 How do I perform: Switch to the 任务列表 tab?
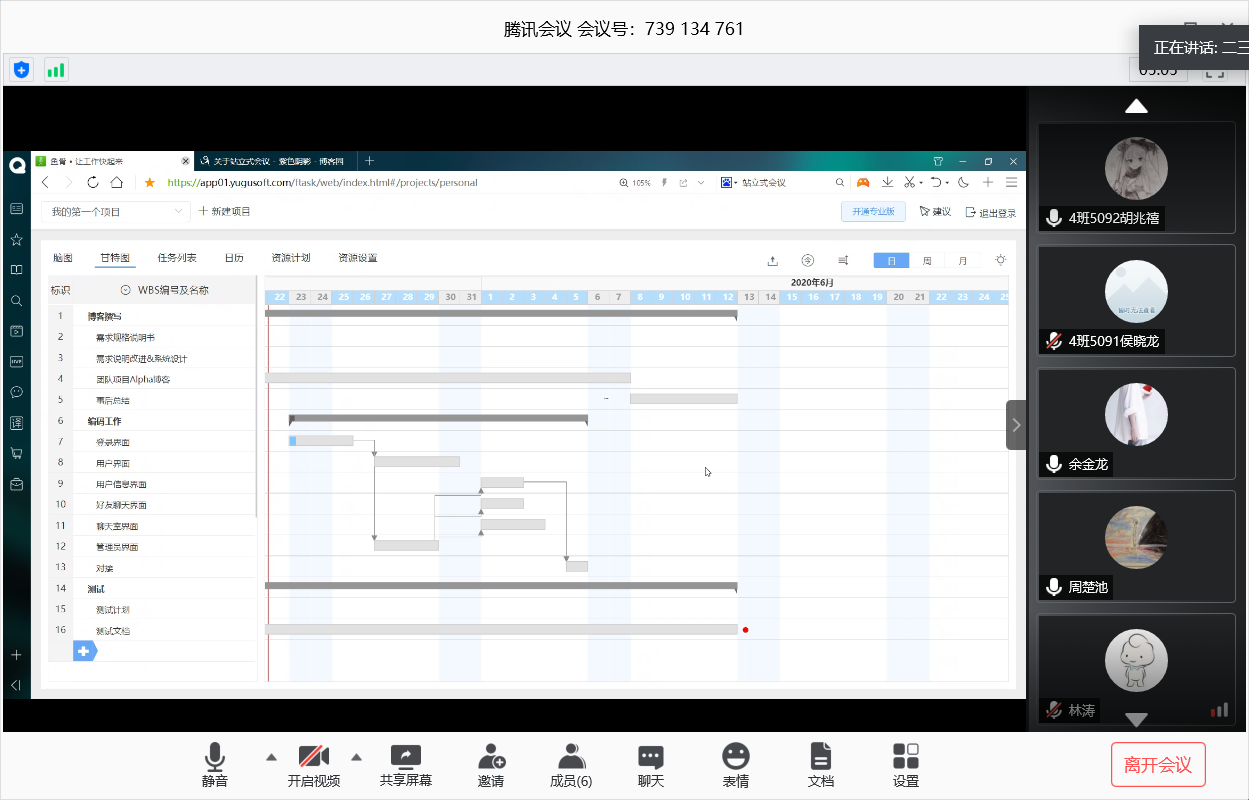pos(177,258)
